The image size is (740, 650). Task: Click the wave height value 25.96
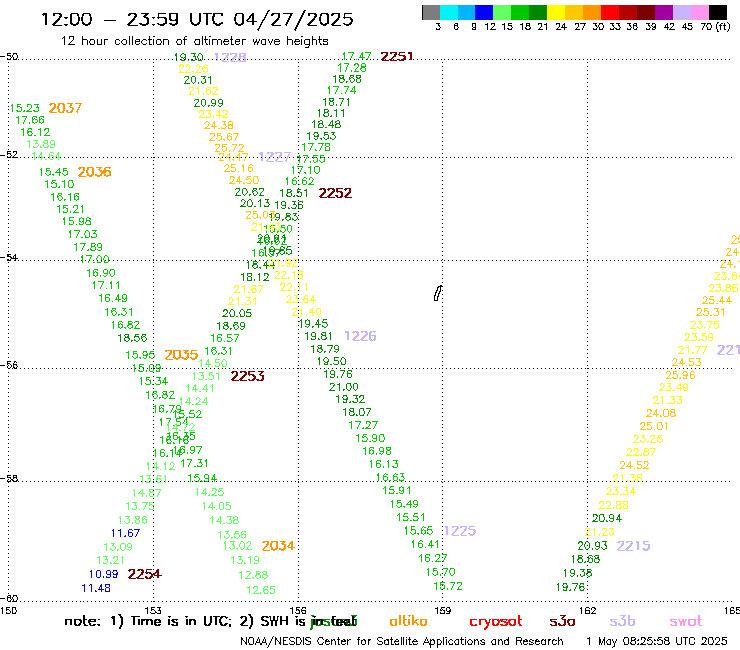(x=680, y=375)
